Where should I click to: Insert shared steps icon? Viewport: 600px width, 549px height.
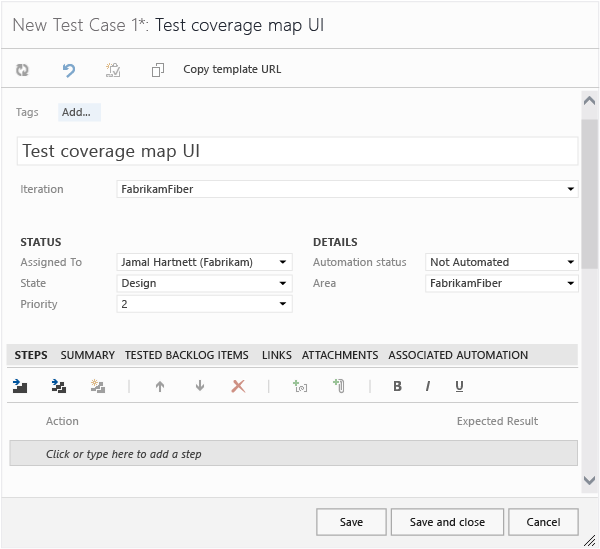pos(59,386)
